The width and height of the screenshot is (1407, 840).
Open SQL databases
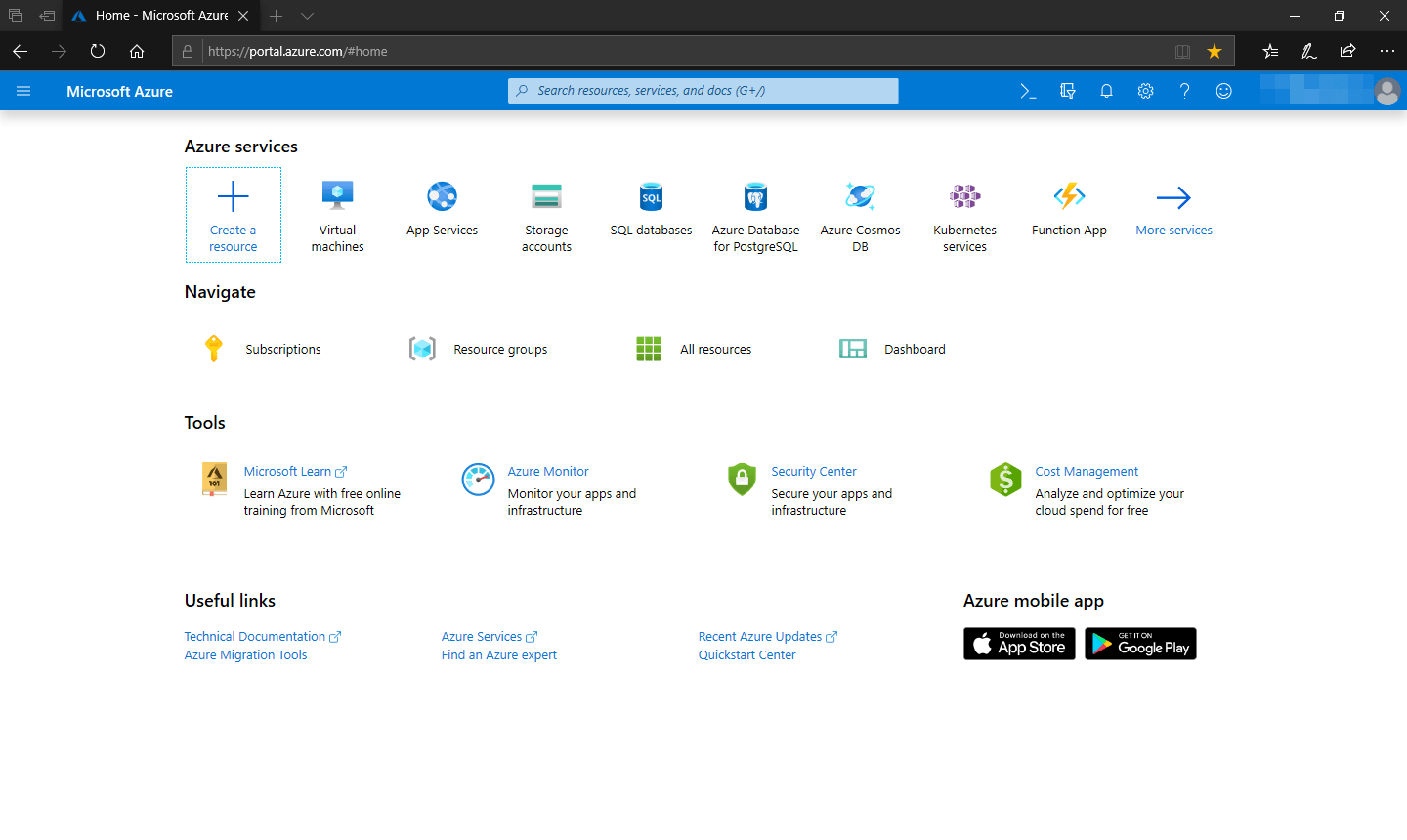pos(651,207)
